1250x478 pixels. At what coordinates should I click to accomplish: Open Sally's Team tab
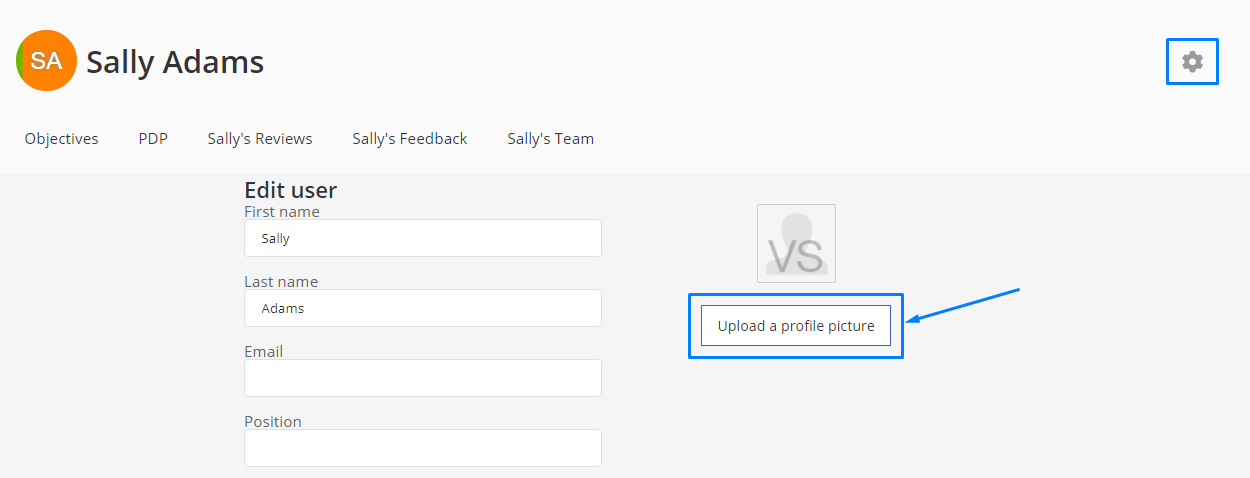pyautogui.click(x=550, y=139)
